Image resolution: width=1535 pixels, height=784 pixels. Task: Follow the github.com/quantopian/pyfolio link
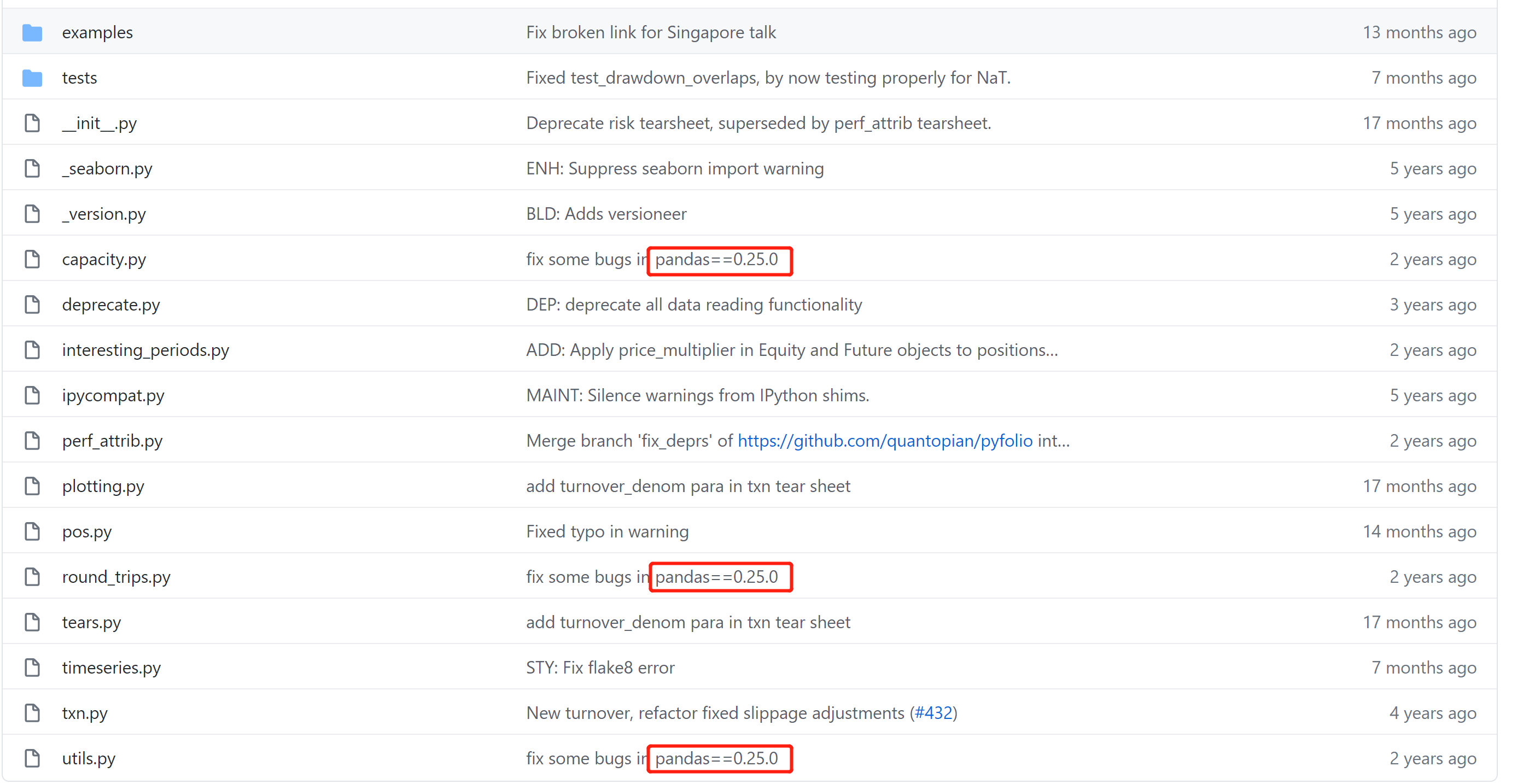coord(884,441)
